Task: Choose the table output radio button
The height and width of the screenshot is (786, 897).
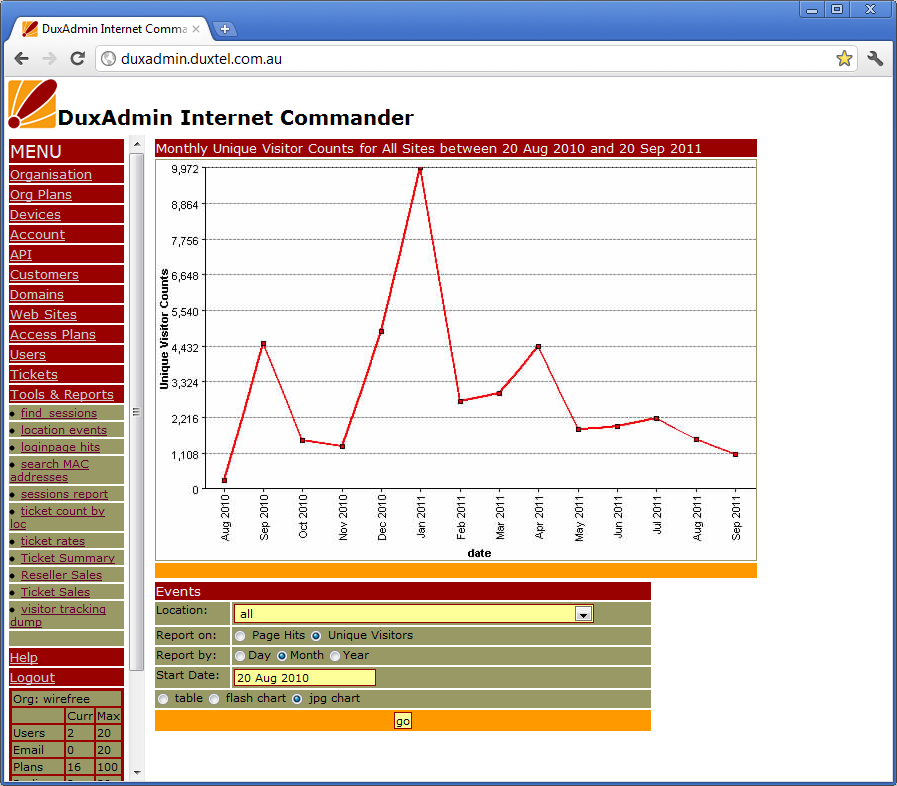Action: click(164, 699)
